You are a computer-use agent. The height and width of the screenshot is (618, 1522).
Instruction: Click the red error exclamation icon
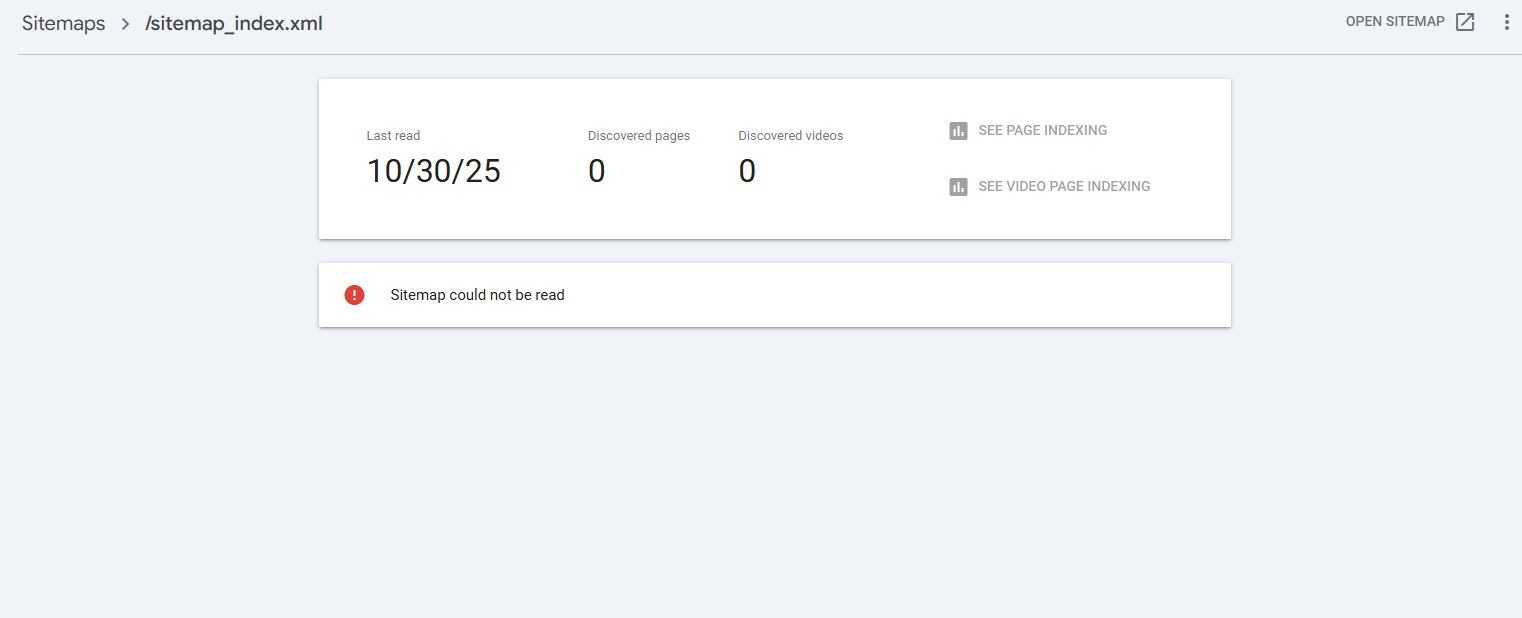(x=354, y=295)
